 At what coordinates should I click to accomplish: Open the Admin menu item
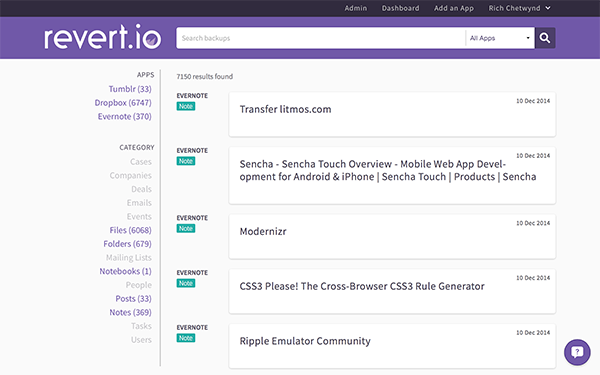click(355, 8)
